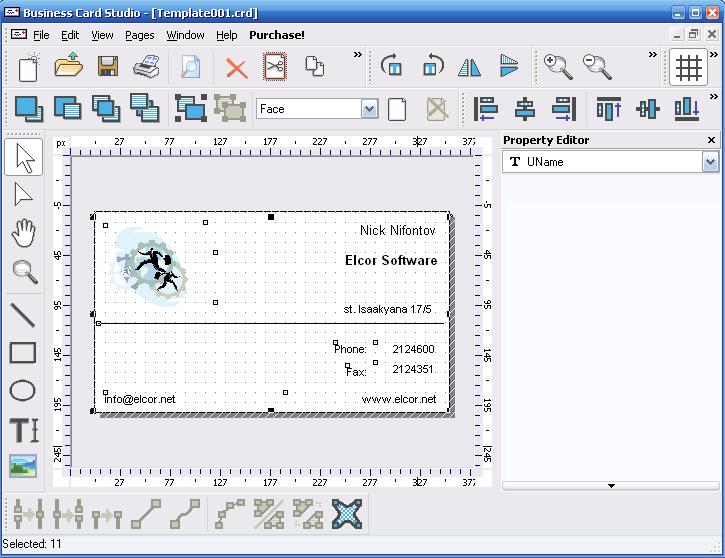Close the Property Editor panel
The width and height of the screenshot is (725, 558).
coord(712,140)
